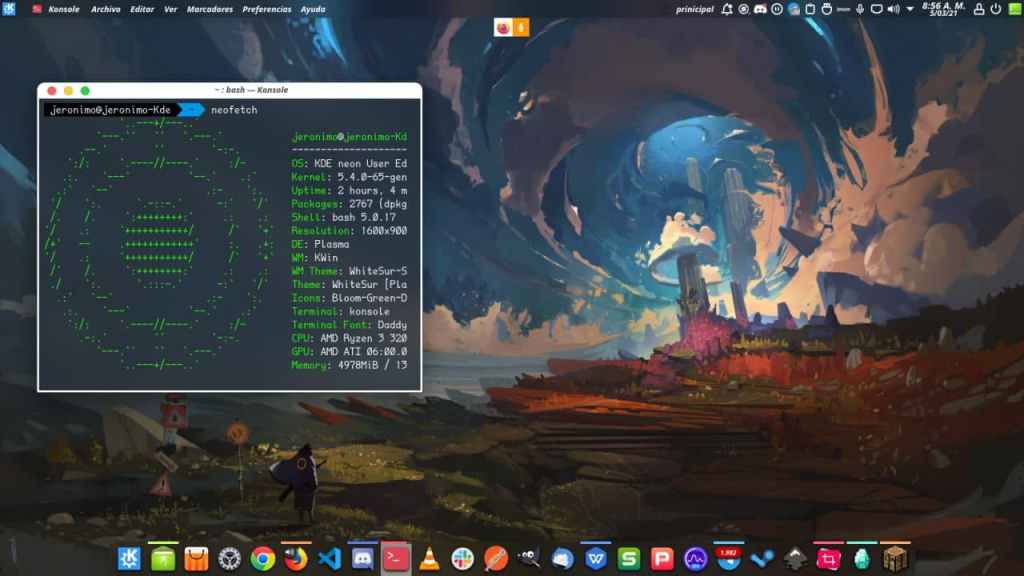Open Discord from the dock

coord(362,559)
